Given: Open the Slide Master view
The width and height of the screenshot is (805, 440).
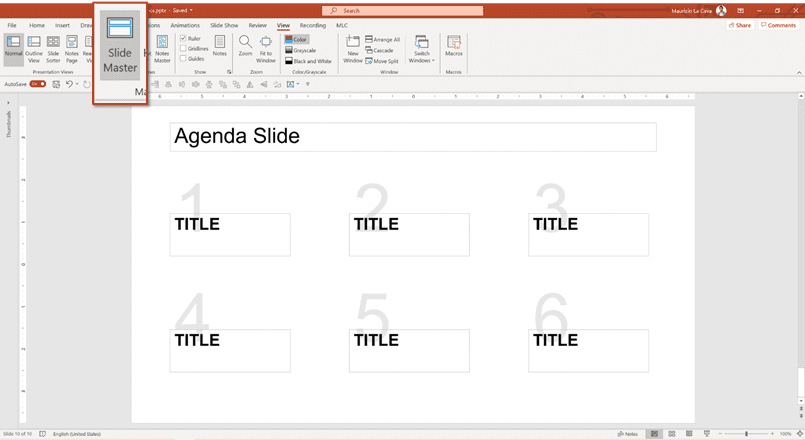Looking at the screenshot, I should pos(120,46).
